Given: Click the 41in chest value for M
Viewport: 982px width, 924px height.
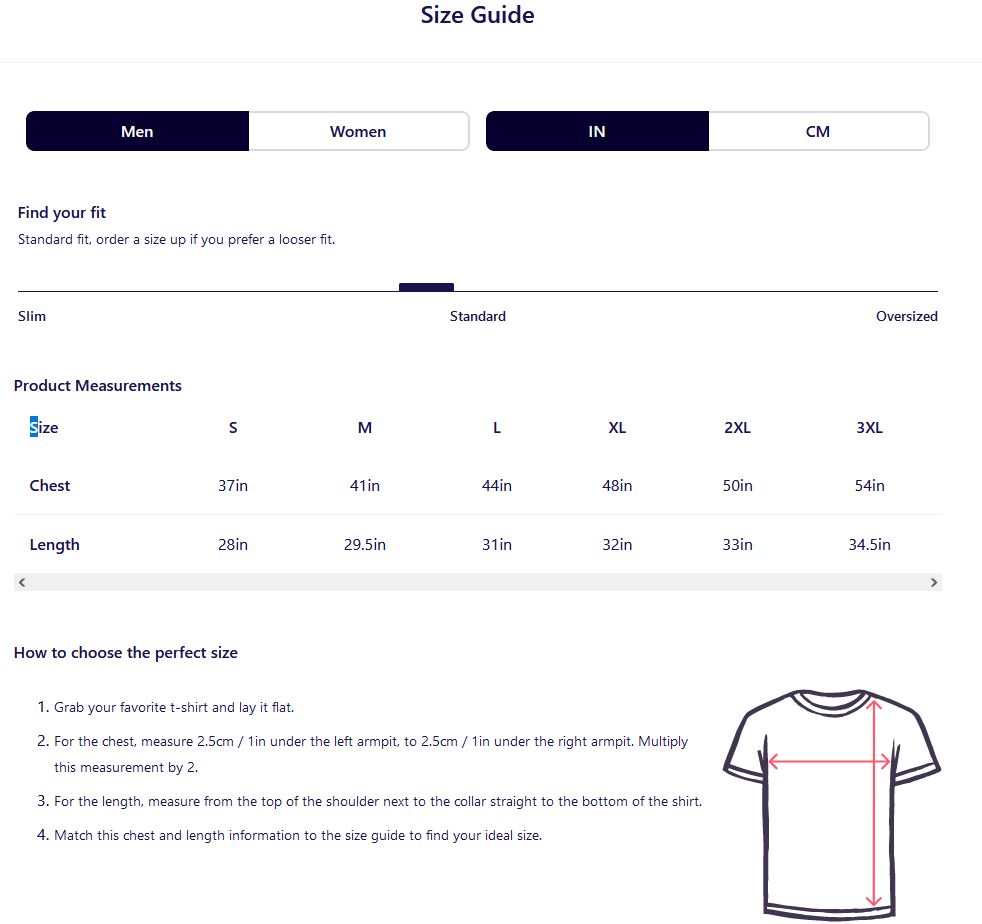Looking at the screenshot, I should 365,486.
